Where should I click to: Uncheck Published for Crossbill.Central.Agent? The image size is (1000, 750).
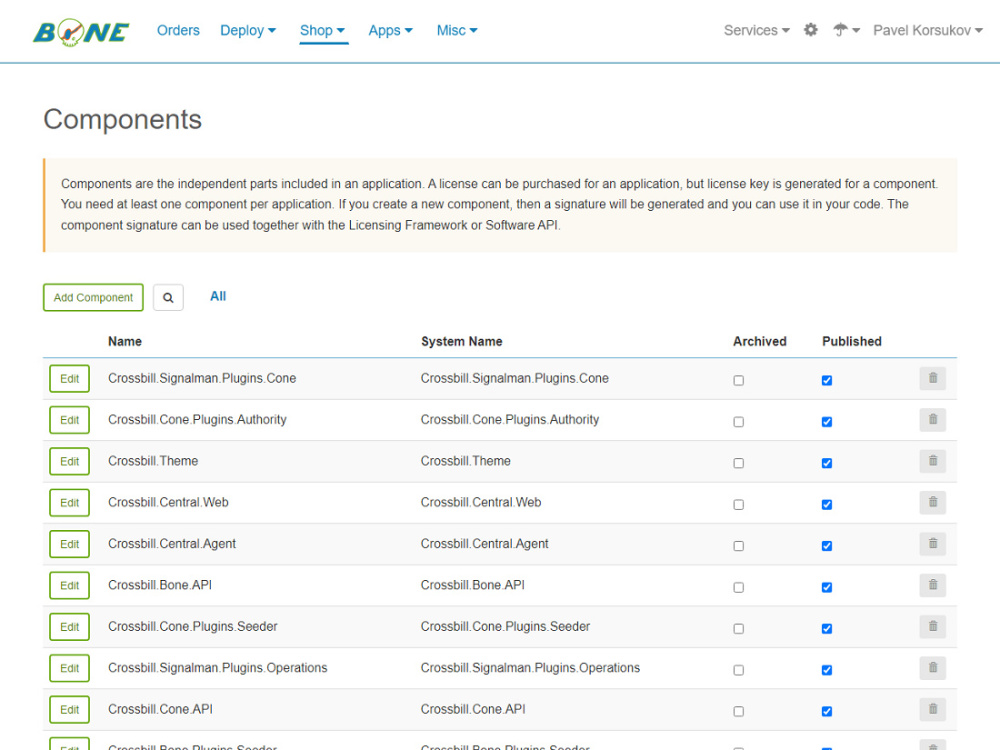827,546
